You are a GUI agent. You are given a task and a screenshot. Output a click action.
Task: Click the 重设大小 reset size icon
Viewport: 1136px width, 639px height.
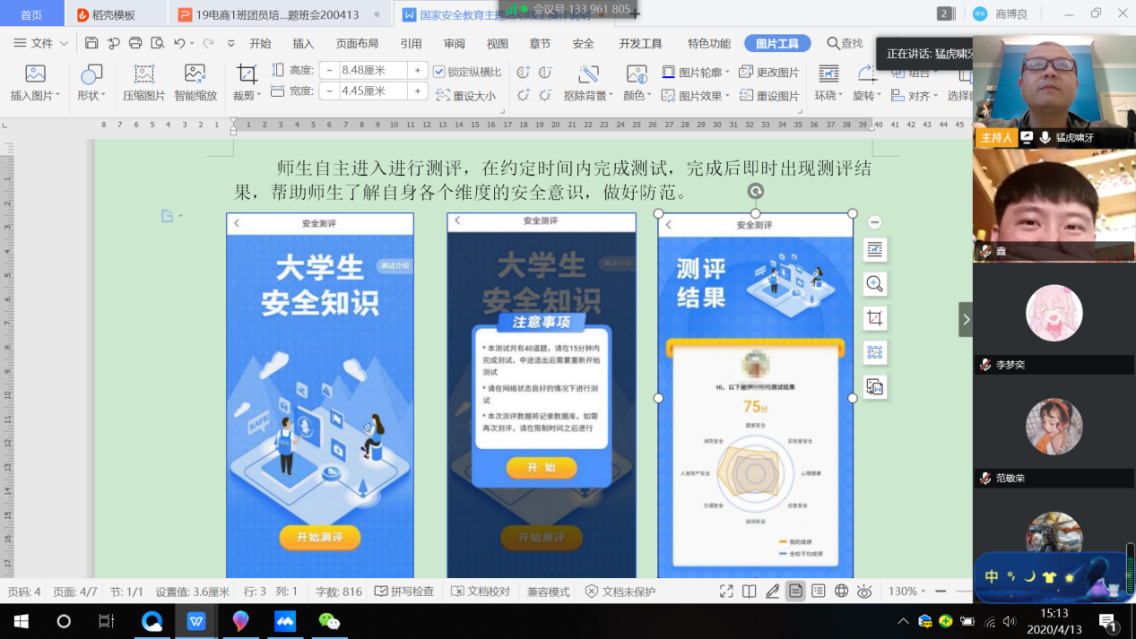(x=466, y=96)
